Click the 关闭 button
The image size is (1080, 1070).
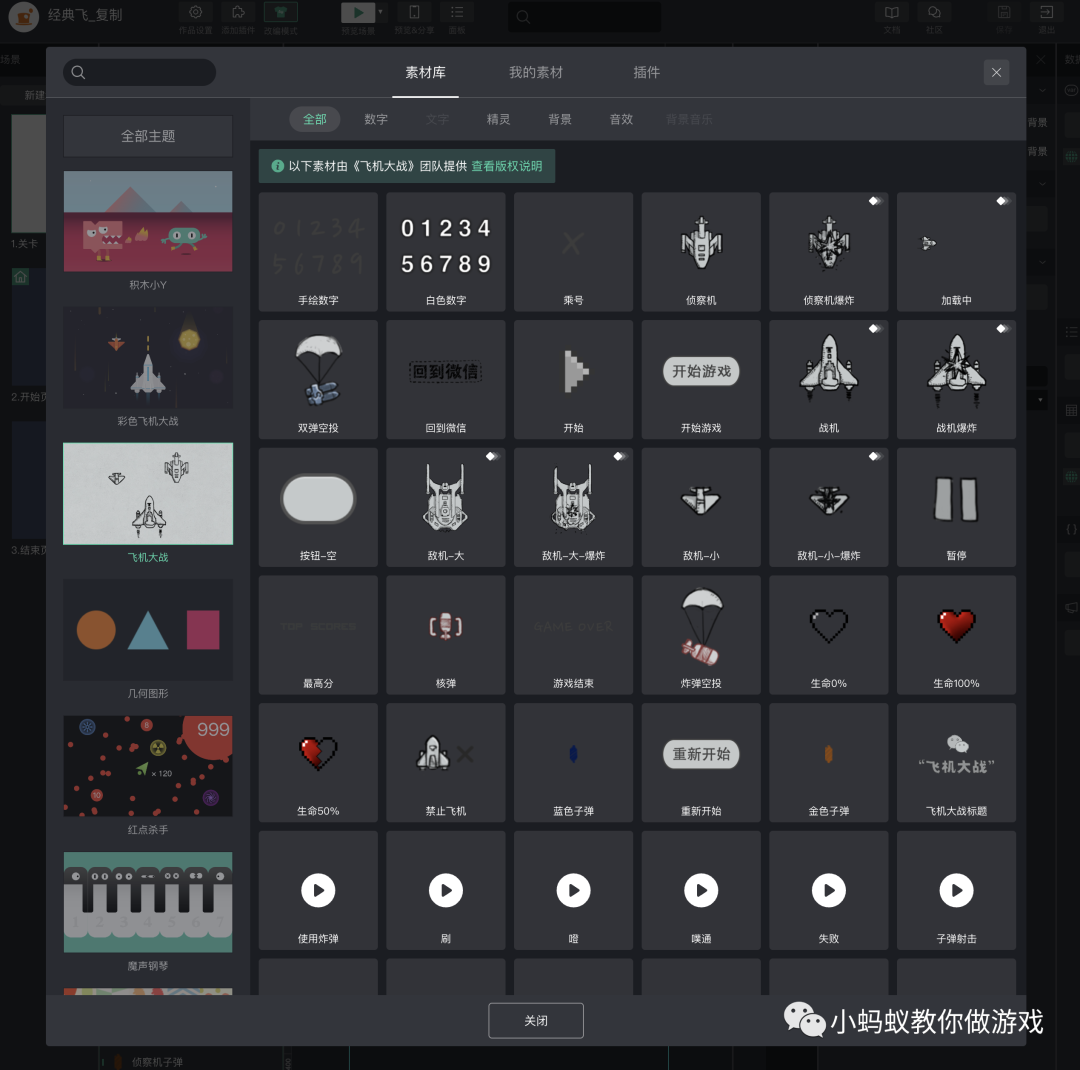(x=536, y=1020)
